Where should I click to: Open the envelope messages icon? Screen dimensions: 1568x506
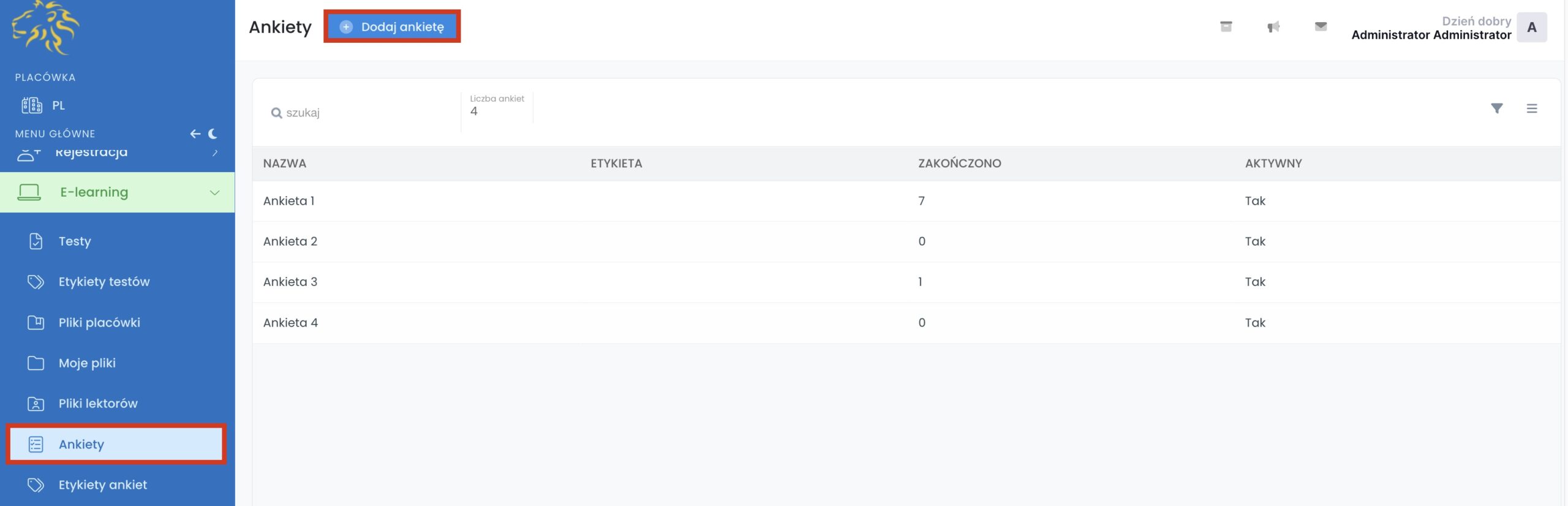1321,26
